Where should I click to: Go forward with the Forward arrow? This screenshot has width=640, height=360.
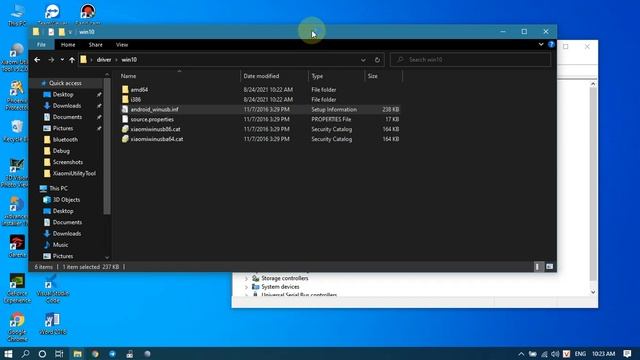pyautogui.click(x=51, y=60)
